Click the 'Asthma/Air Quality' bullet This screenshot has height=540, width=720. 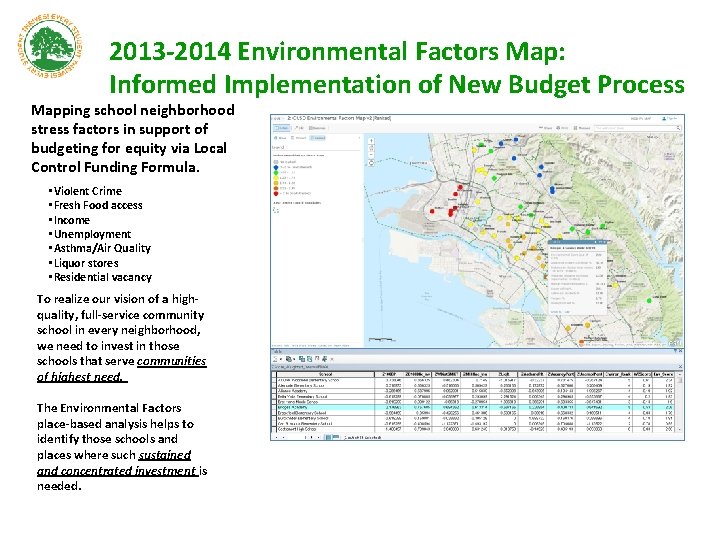point(100,248)
